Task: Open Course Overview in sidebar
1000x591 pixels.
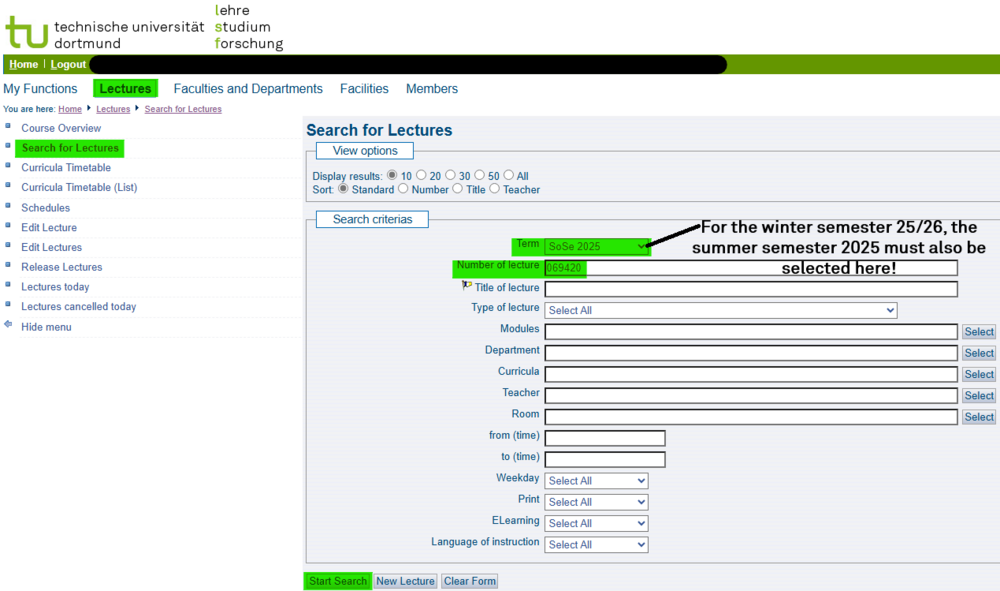Action: click(61, 128)
